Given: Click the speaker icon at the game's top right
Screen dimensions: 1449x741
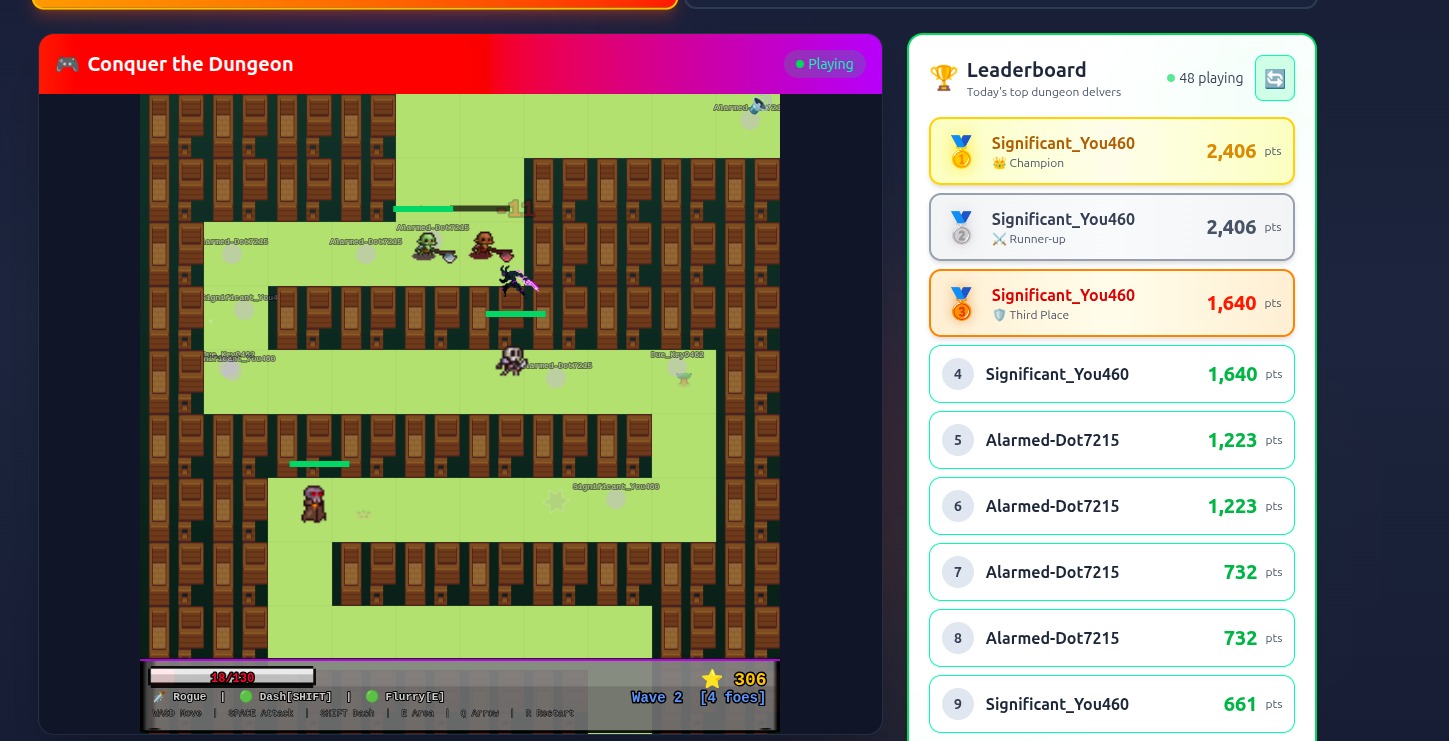Looking at the screenshot, I should 758,106.
